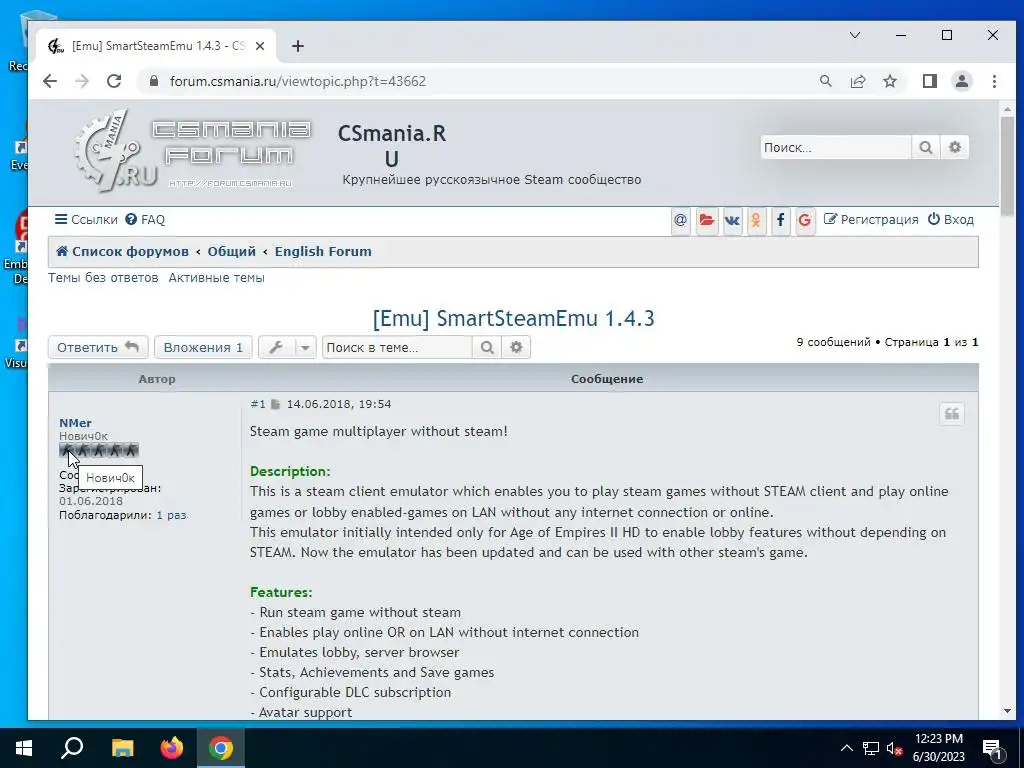The height and width of the screenshot is (768, 1024).
Task: Bookmark this page with the star icon
Action: click(889, 81)
